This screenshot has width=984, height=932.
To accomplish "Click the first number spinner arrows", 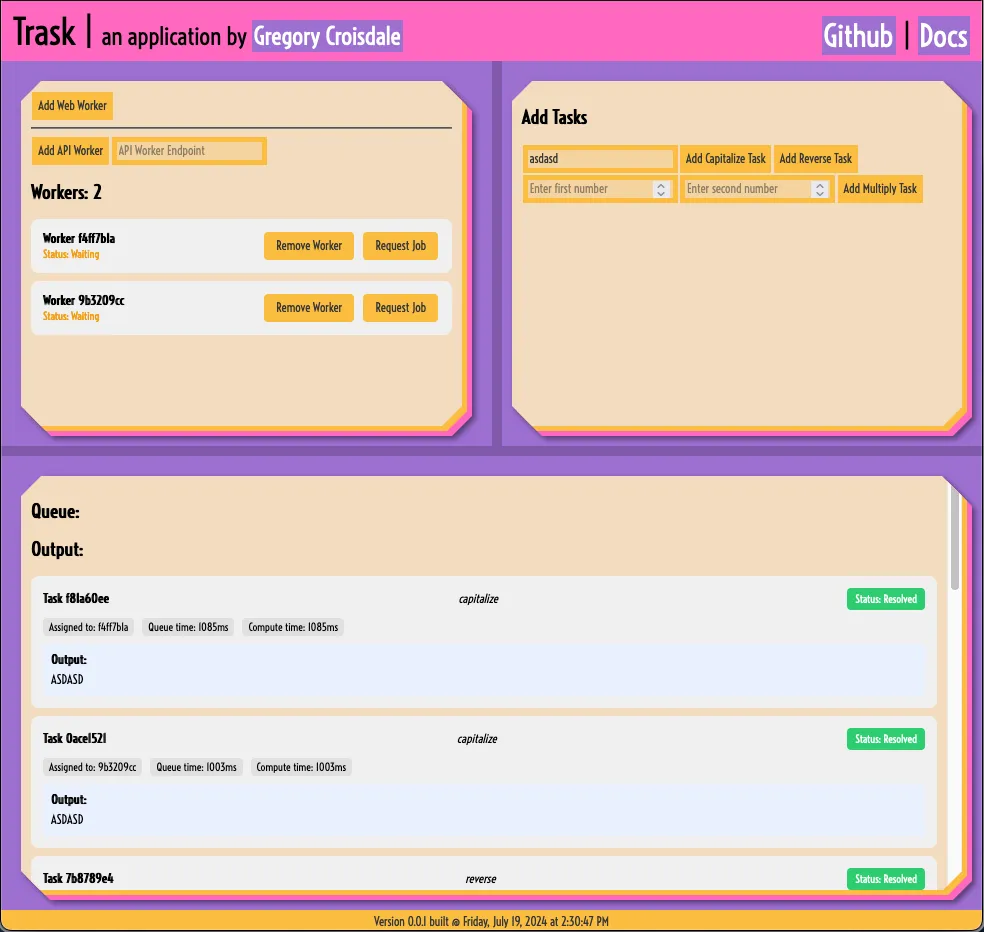I will (x=660, y=189).
